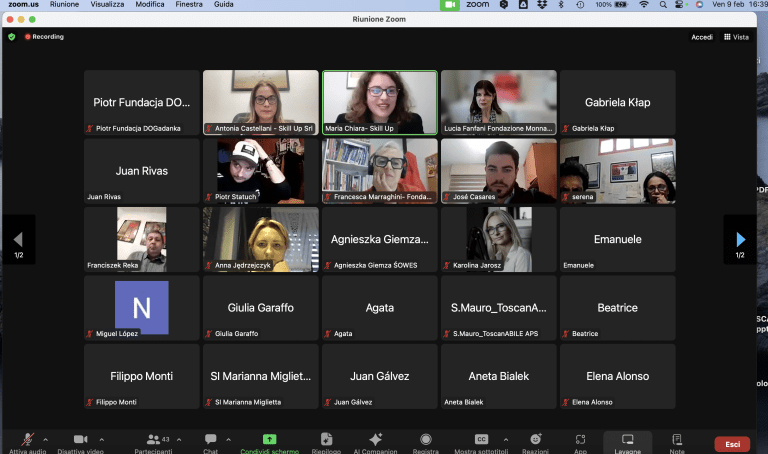Open the Reazioni emoji picker
The height and width of the screenshot is (454, 768).
535,443
